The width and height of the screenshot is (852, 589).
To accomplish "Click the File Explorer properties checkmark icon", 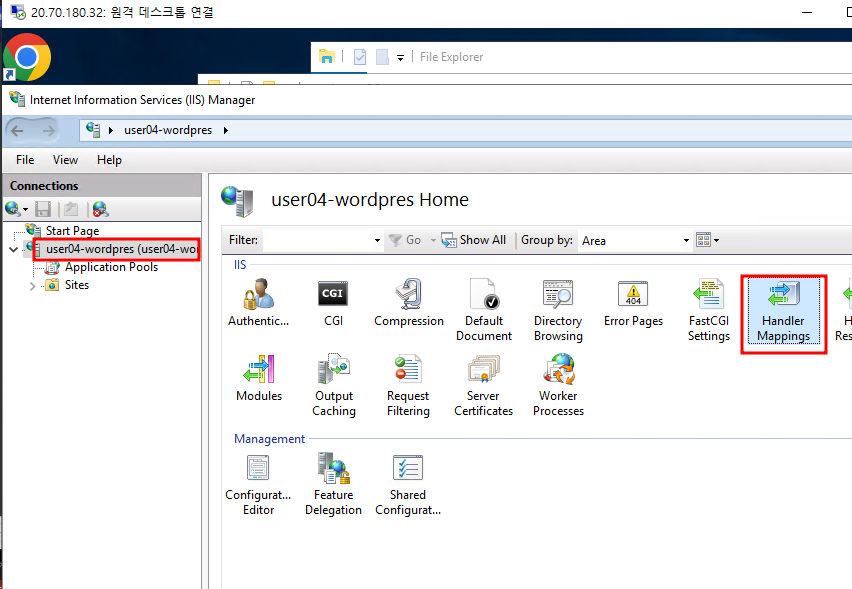I will tap(360, 57).
